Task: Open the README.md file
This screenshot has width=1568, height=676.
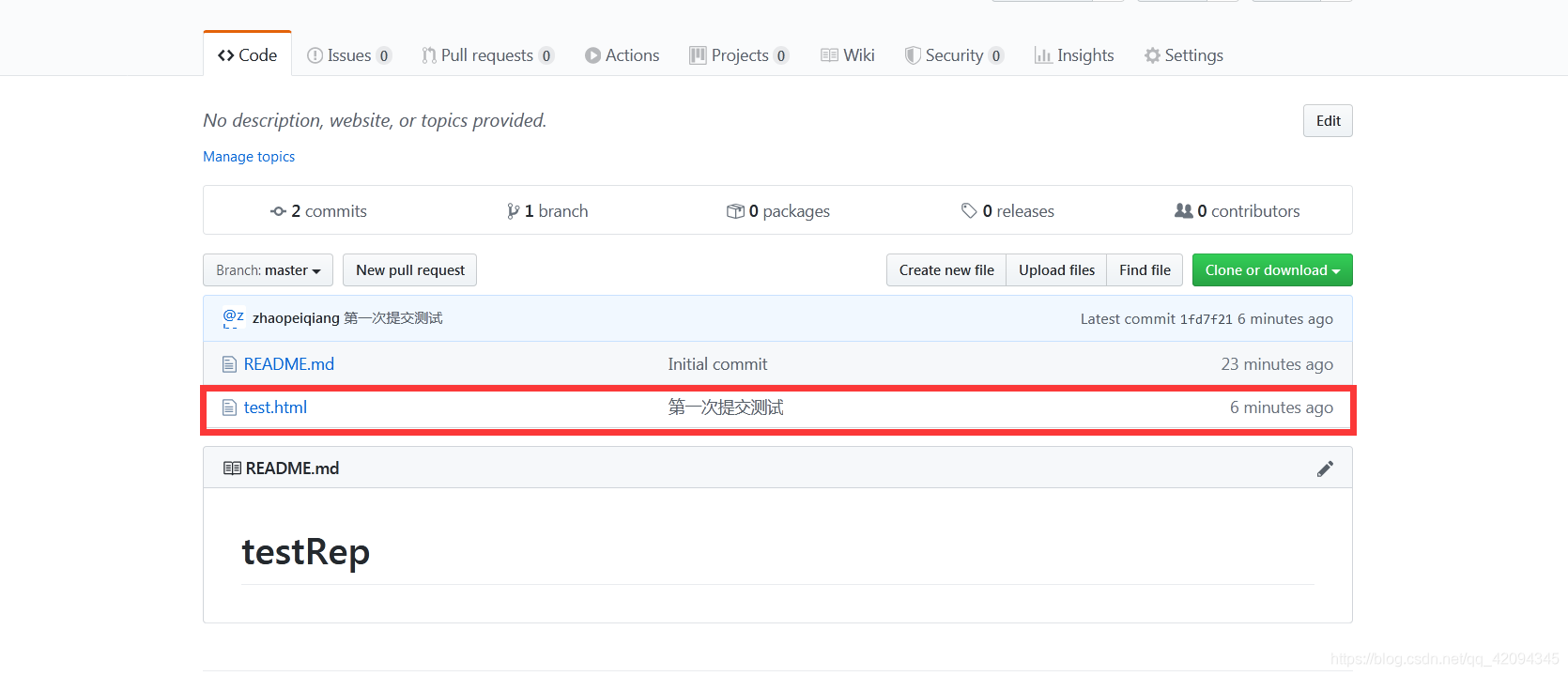Action: point(289,364)
